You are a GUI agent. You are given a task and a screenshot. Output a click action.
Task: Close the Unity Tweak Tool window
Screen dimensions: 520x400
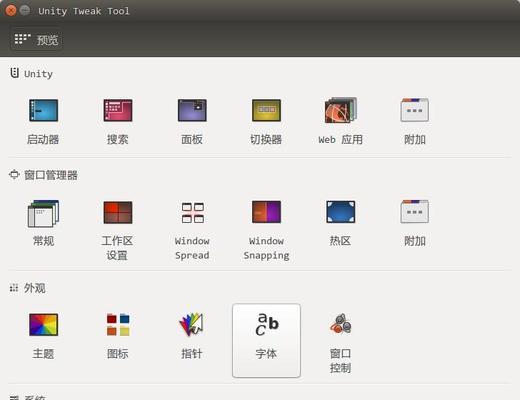point(11,11)
